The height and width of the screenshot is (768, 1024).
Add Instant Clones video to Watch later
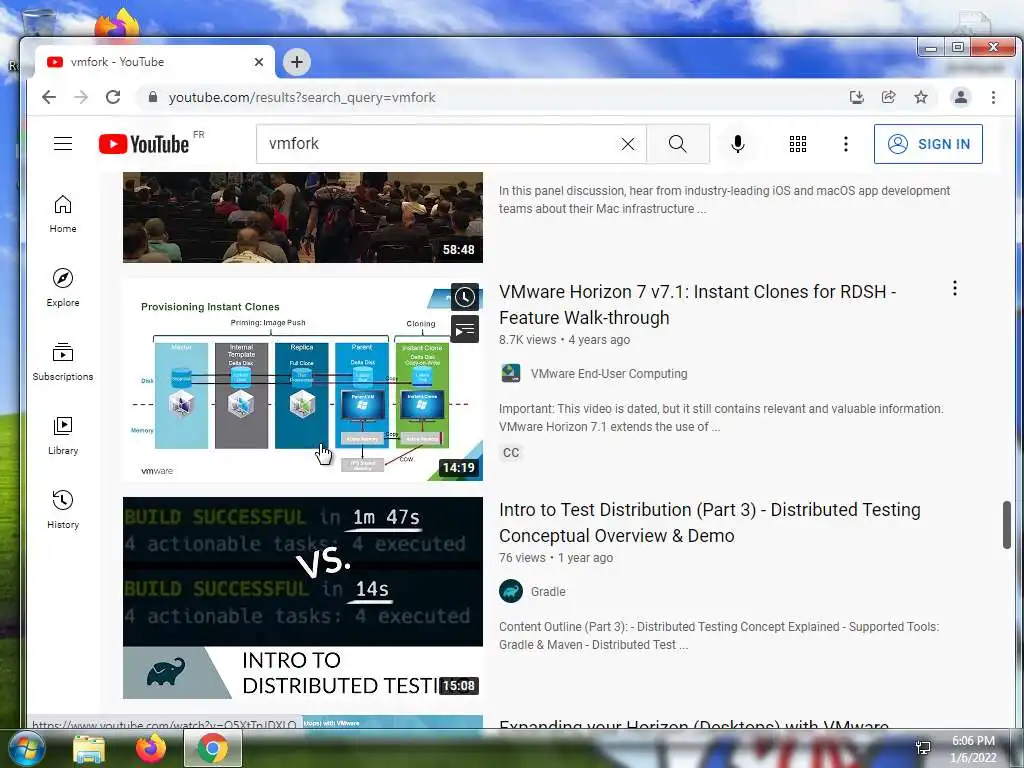point(465,297)
